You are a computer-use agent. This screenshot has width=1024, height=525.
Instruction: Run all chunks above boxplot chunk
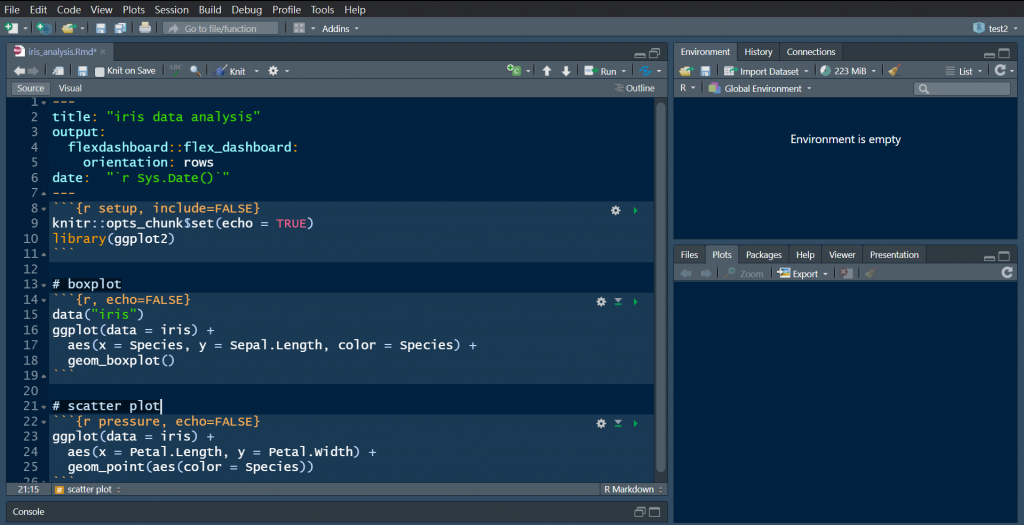tap(618, 302)
